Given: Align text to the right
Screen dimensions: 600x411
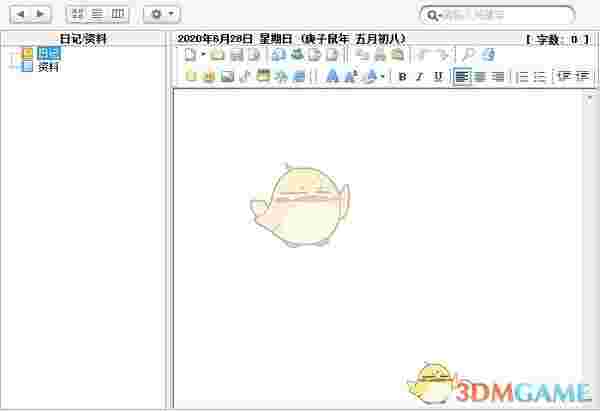Looking at the screenshot, I should [x=498, y=77].
